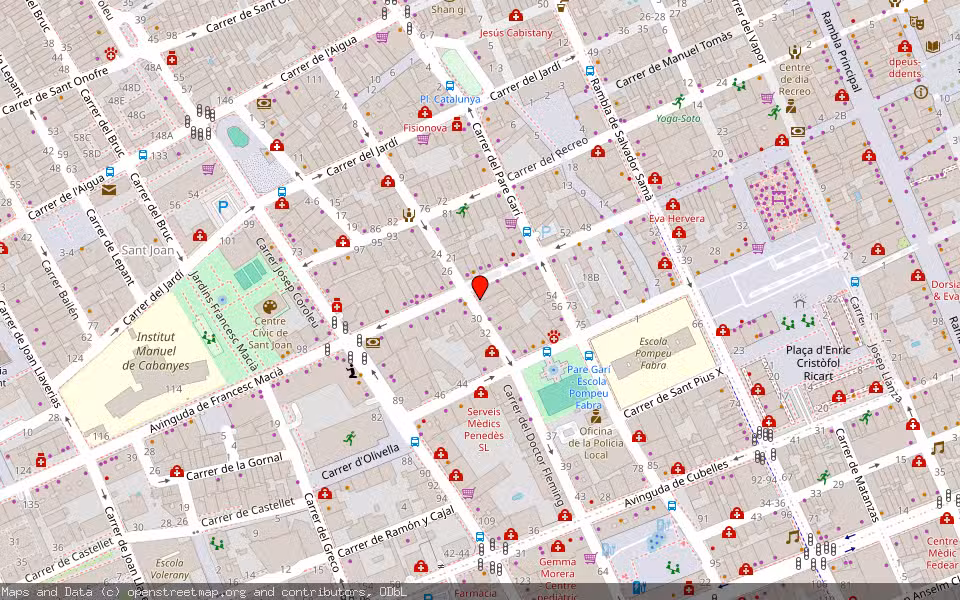The height and width of the screenshot is (600, 960).
Task: Click the Centre Cívic de Sant Joan label
Action: [270, 333]
